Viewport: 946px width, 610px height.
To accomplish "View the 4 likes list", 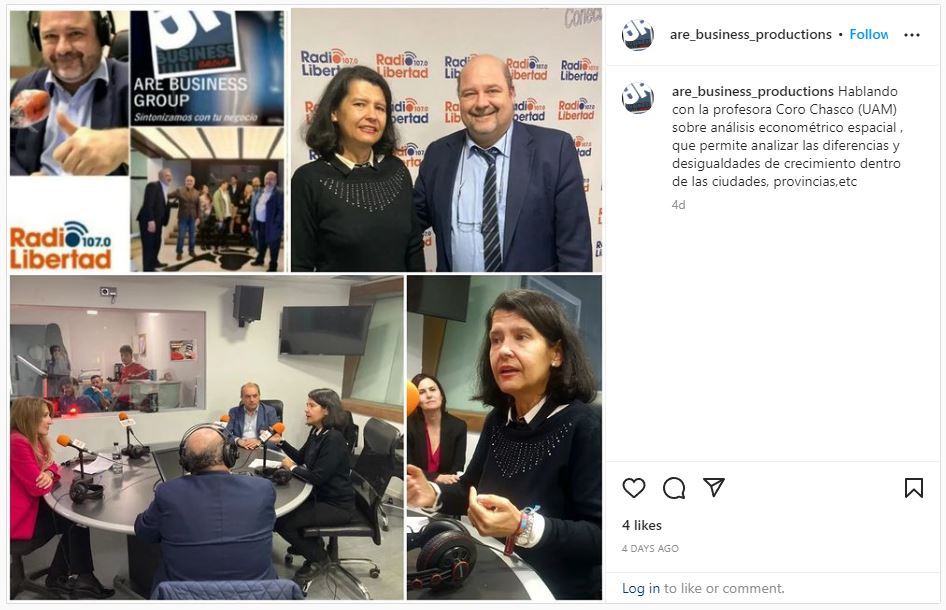I will point(642,525).
